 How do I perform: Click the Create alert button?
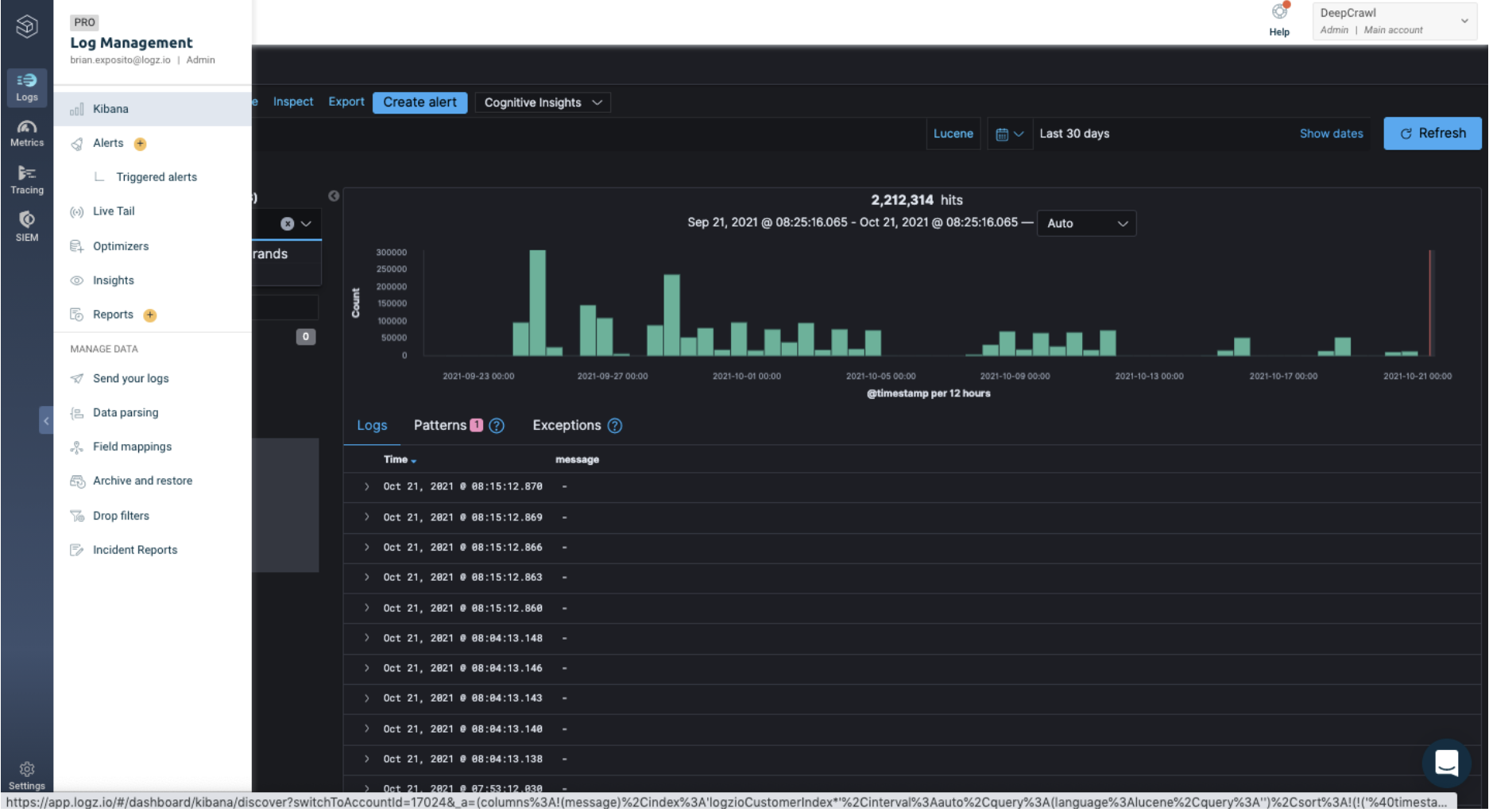pyautogui.click(x=420, y=102)
